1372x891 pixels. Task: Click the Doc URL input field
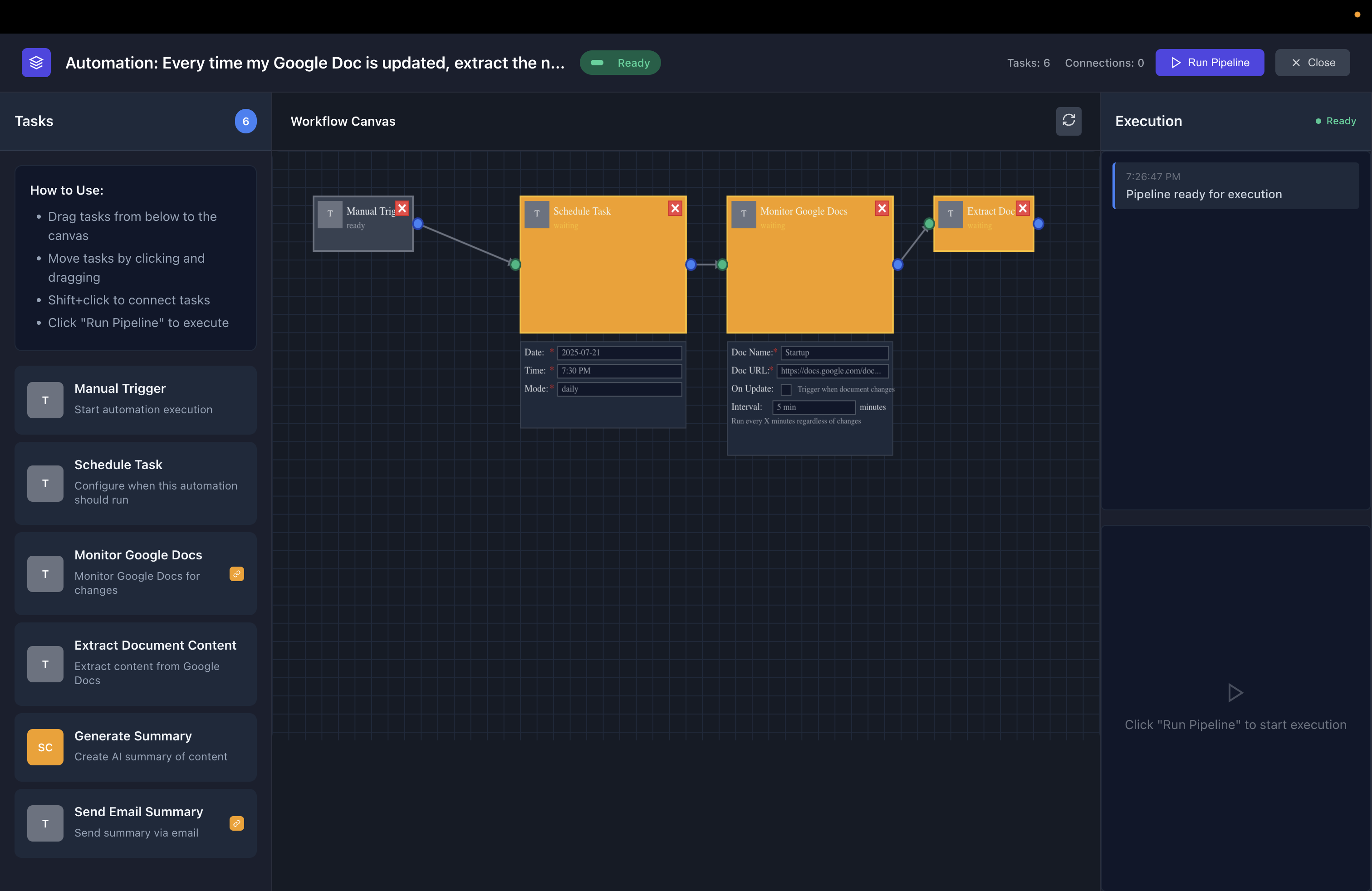pyautogui.click(x=832, y=371)
